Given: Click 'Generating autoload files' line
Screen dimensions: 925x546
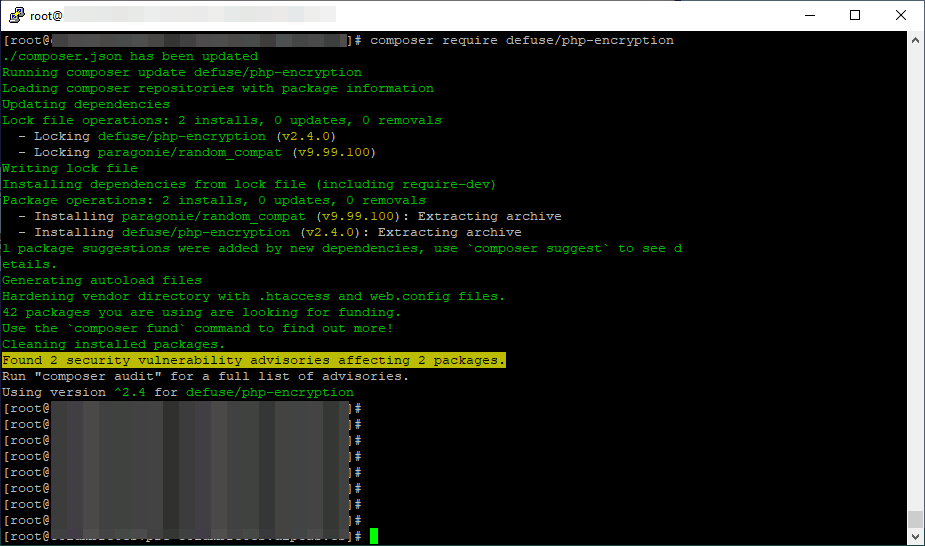Looking at the screenshot, I should (101, 280).
